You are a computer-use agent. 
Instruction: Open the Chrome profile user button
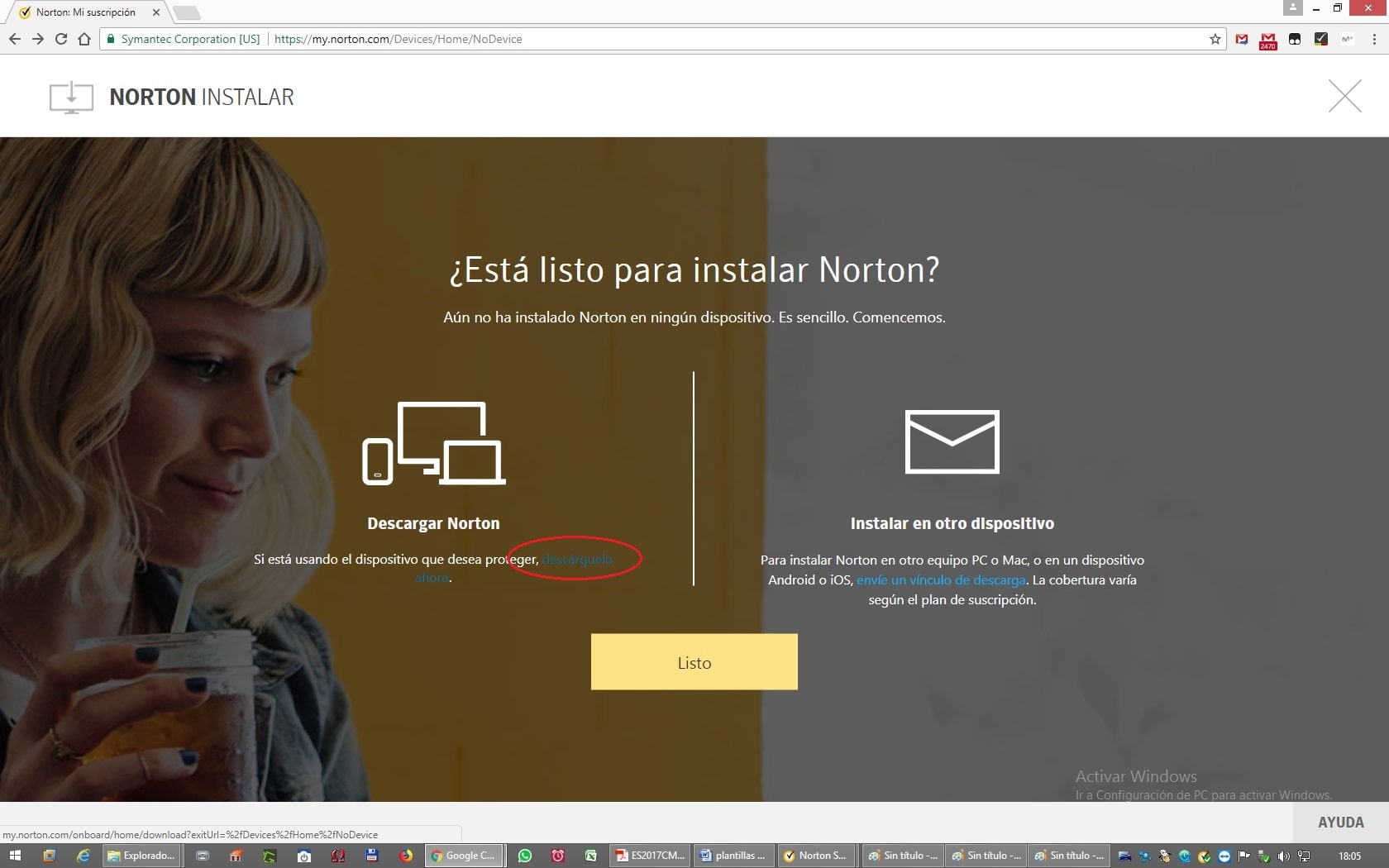1293,7
